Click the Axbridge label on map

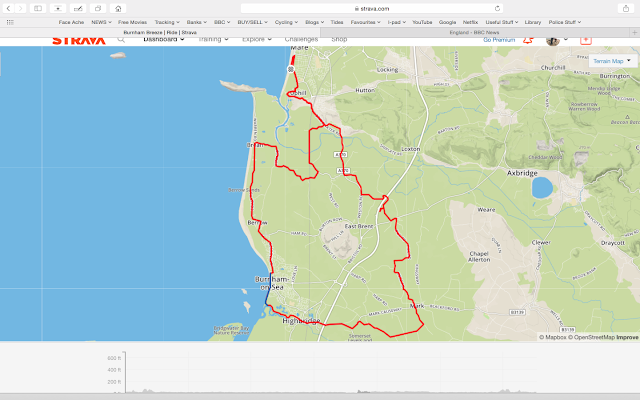click(x=522, y=173)
